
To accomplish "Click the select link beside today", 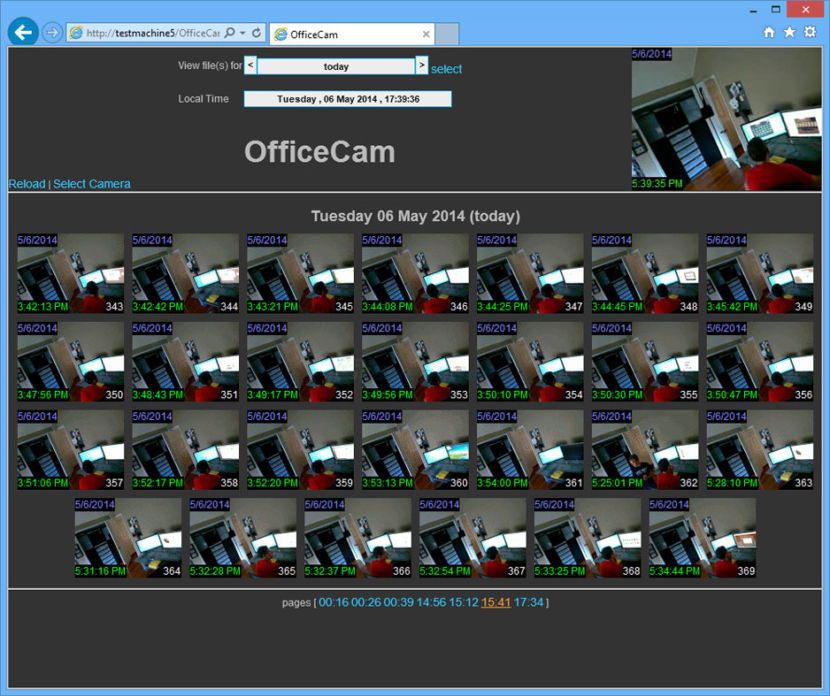I will coord(446,69).
